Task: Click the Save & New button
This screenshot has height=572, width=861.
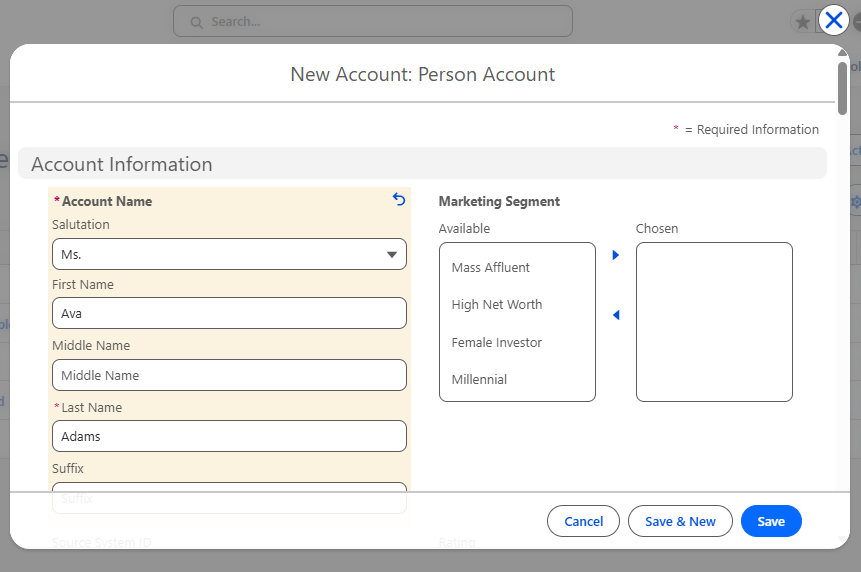Action: coord(680,521)
